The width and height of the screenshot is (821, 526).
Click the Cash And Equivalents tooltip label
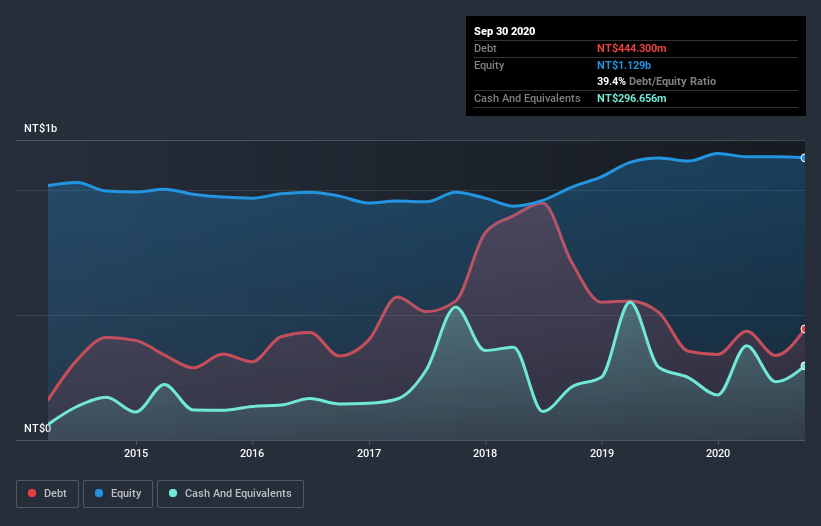coord(527,98)
